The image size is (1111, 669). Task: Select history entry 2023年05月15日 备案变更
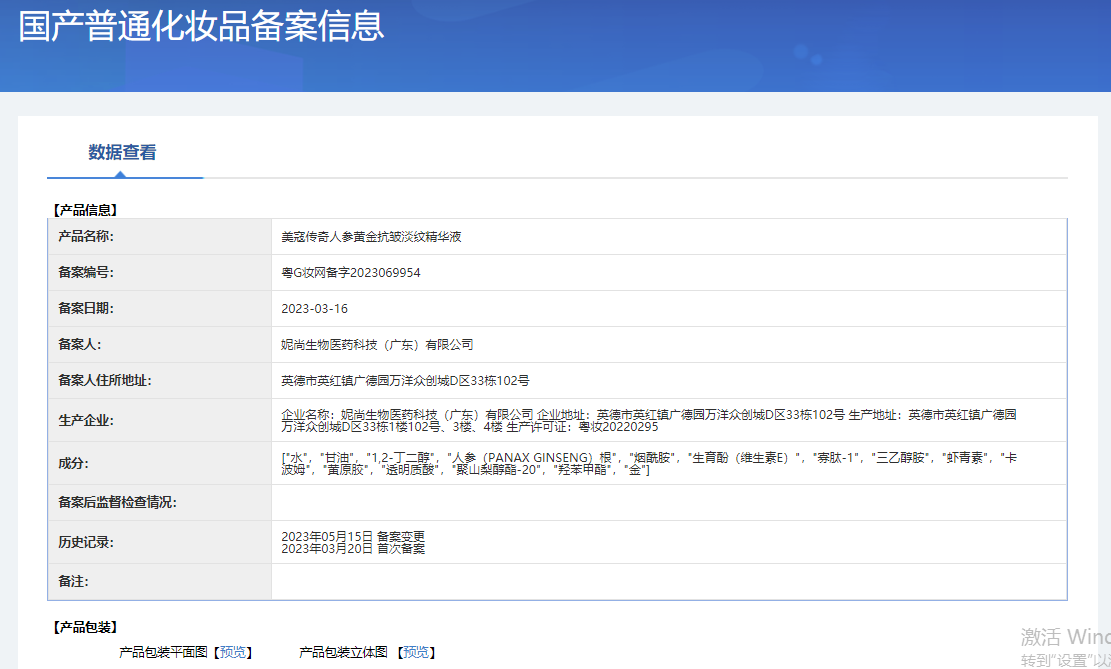353,536
